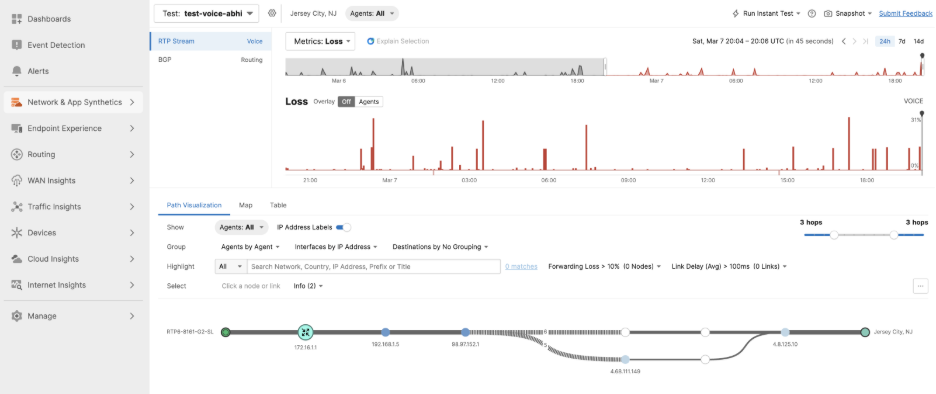This screenshot has height=394, width=936.
Task: Expand the Manage menu chevron
Action: point(132,316)
